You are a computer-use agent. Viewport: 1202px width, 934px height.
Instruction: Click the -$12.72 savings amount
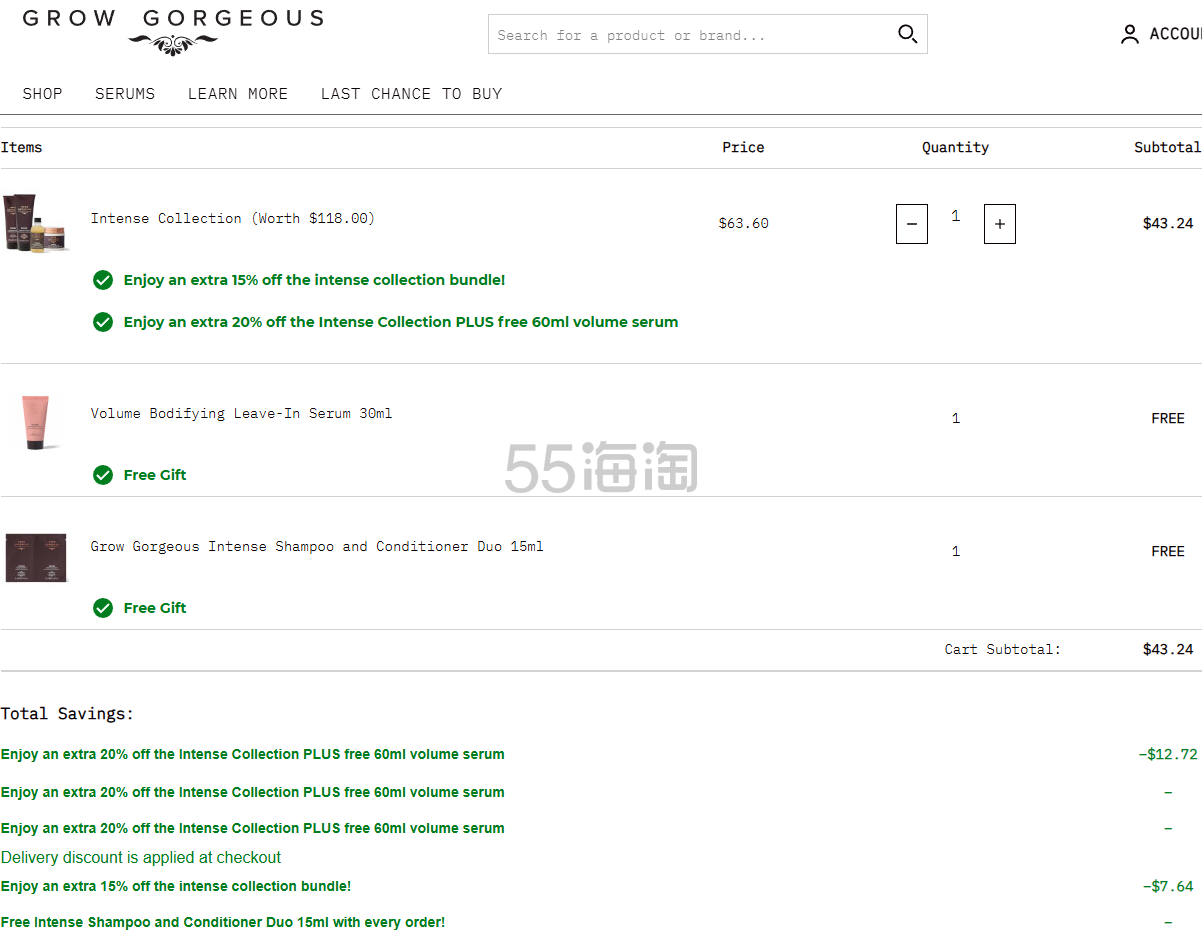1167,754
